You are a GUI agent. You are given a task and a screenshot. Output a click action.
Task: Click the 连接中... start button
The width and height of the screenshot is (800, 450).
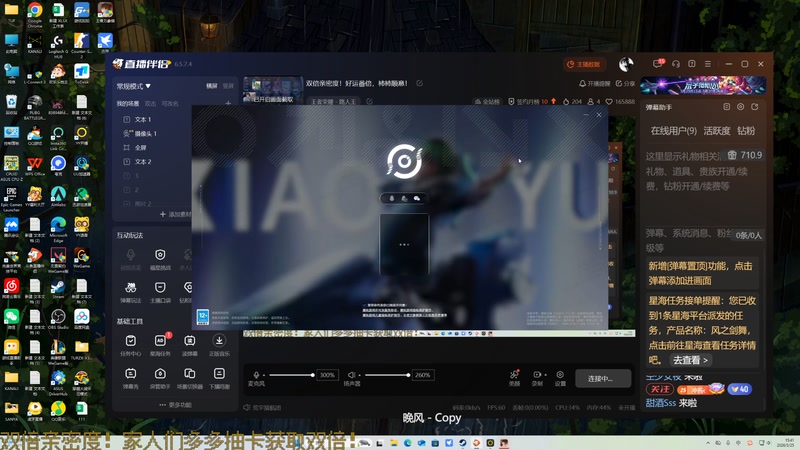pyautogui.click(x=603, y=379)
